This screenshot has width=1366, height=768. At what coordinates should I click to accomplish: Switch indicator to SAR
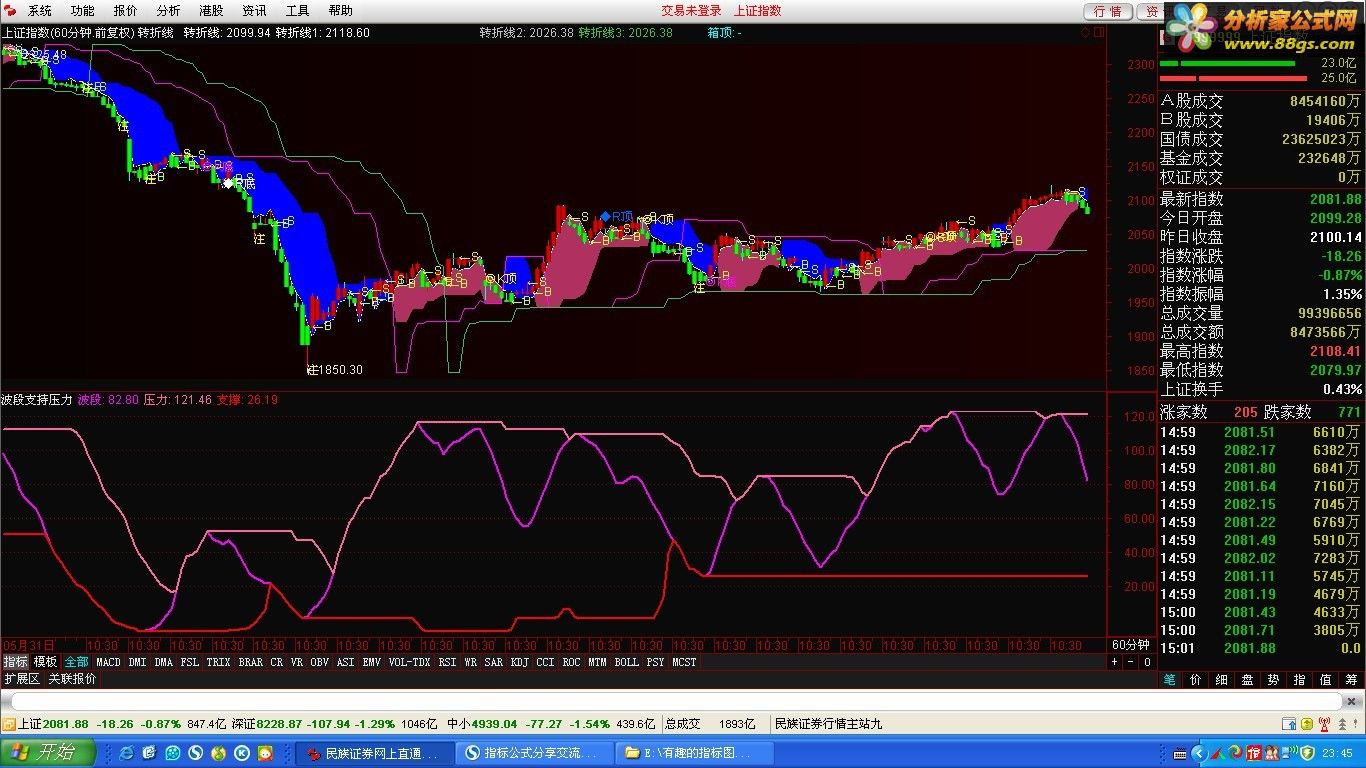tap(494, 662)
